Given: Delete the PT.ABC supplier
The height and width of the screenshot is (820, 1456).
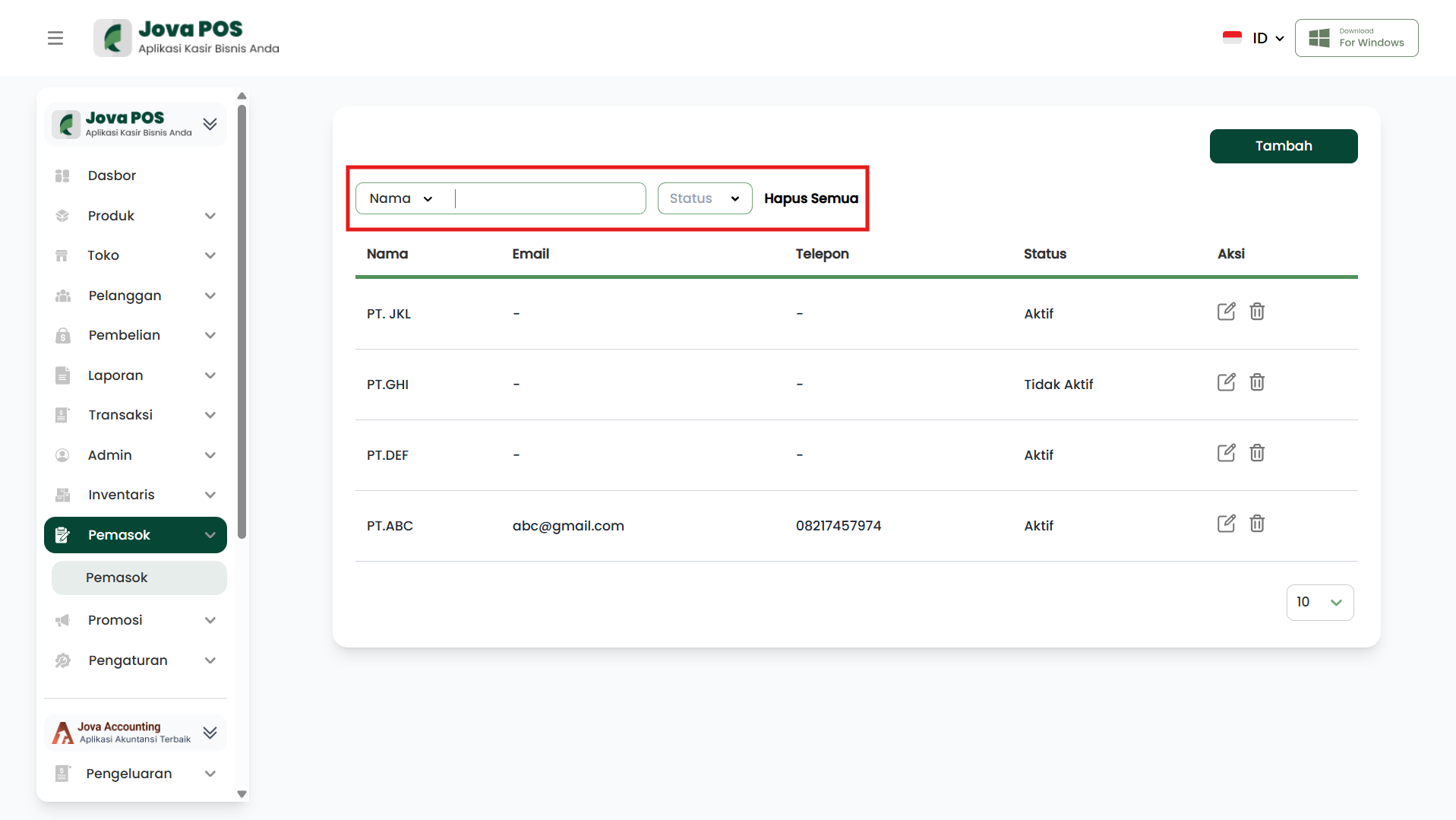Looking at the screenshot, I should tap(1257, 524).
